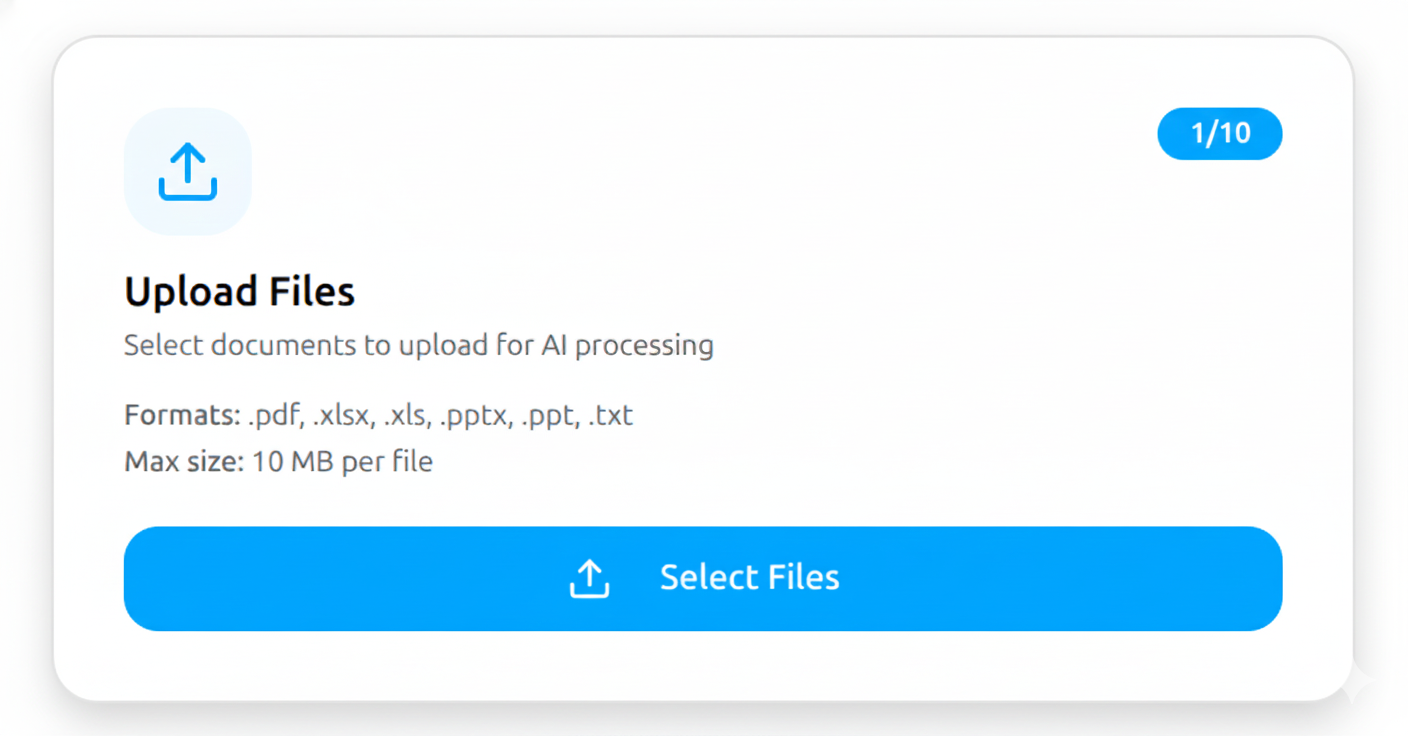Click the AI processing description text

(418, 344)
